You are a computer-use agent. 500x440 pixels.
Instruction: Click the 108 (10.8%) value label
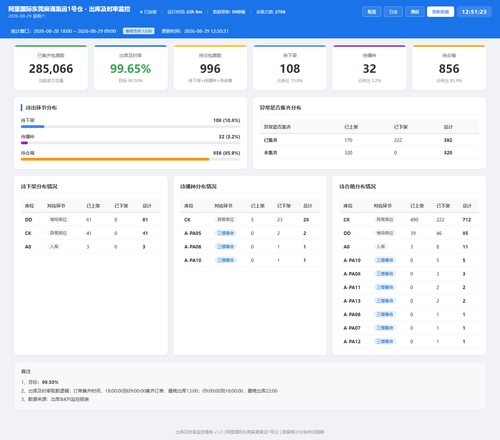[226, 120]
